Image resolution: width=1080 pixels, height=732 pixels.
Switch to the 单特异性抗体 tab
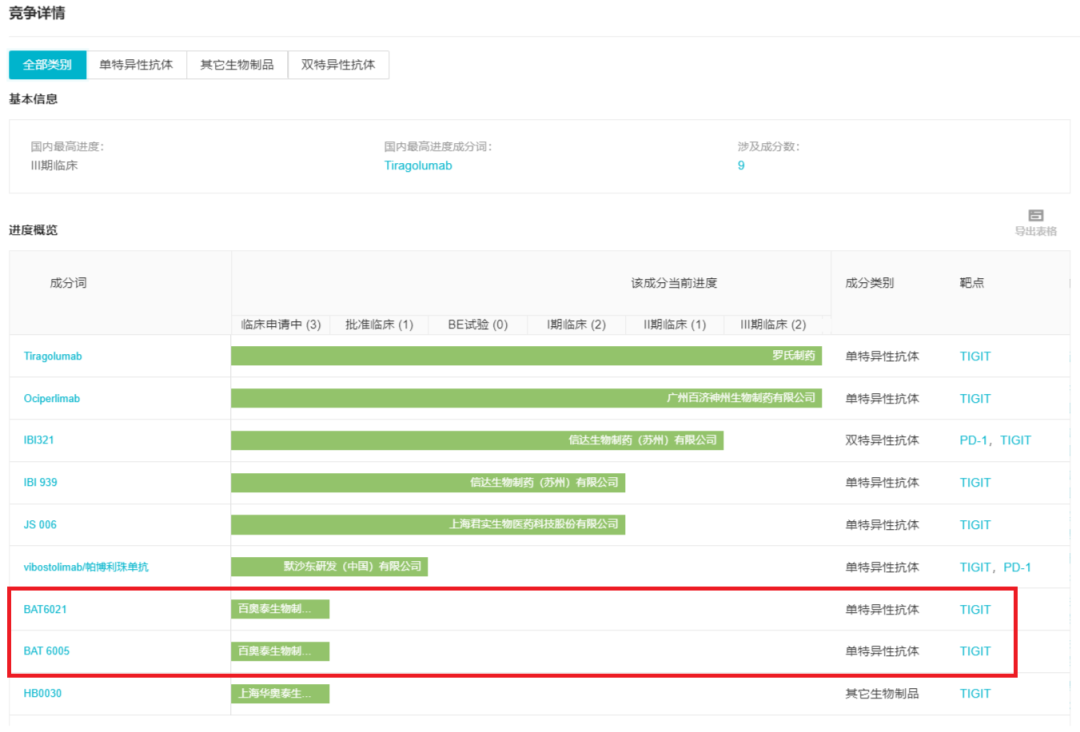(x=136, y=65)
